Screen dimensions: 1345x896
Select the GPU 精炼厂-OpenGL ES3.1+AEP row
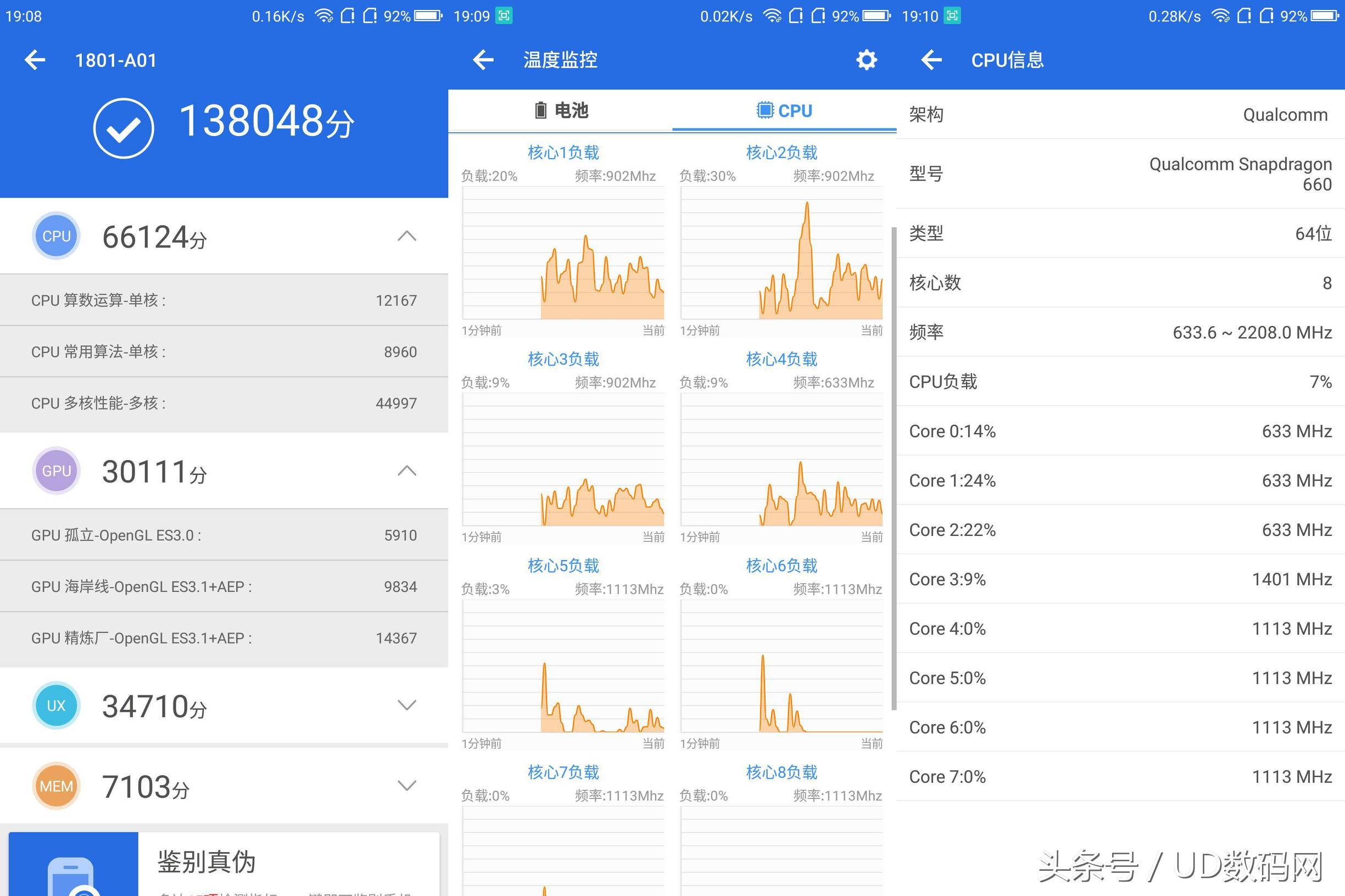224,638
